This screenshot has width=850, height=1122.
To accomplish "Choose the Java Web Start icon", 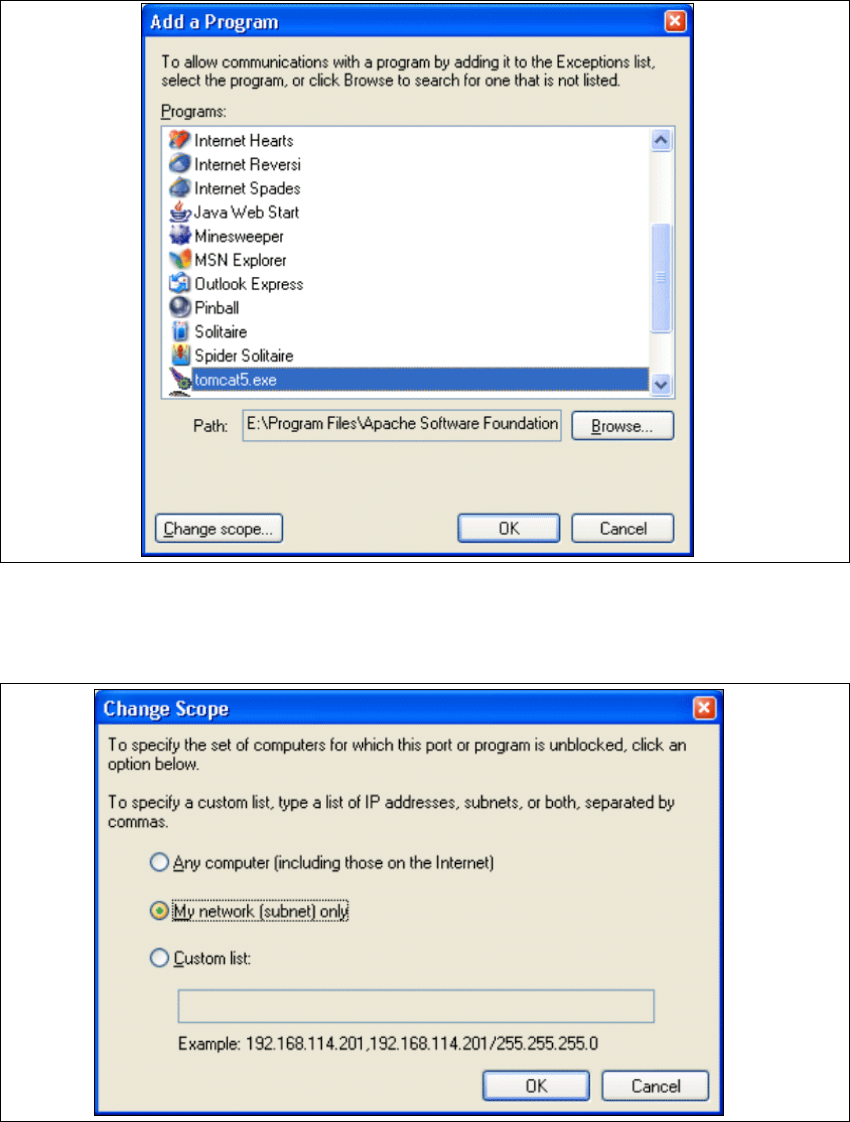I will click(180, 212).
